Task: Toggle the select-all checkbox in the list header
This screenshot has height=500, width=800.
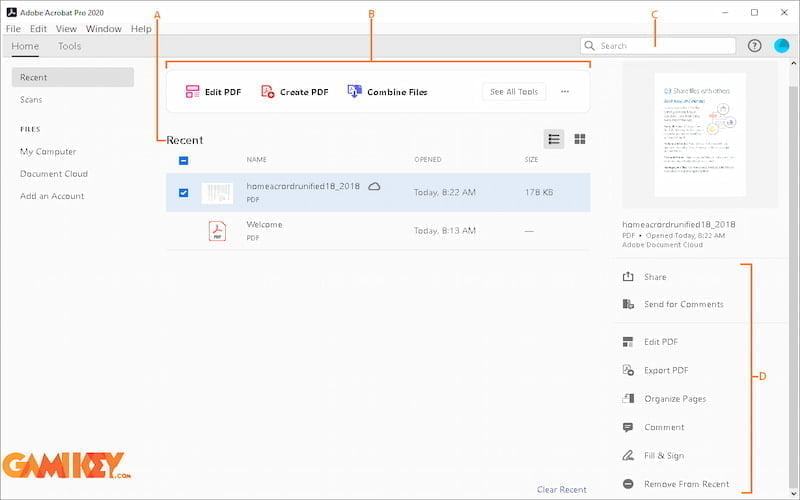Action: [x=184, y=161]
